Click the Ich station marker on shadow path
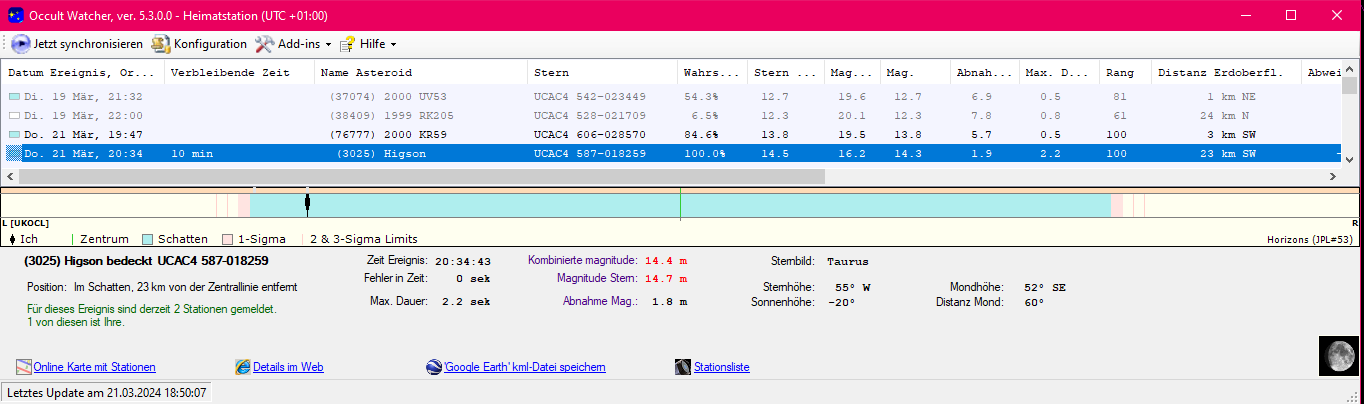This screenshot has height=404, width=1364. pos(307,203)
